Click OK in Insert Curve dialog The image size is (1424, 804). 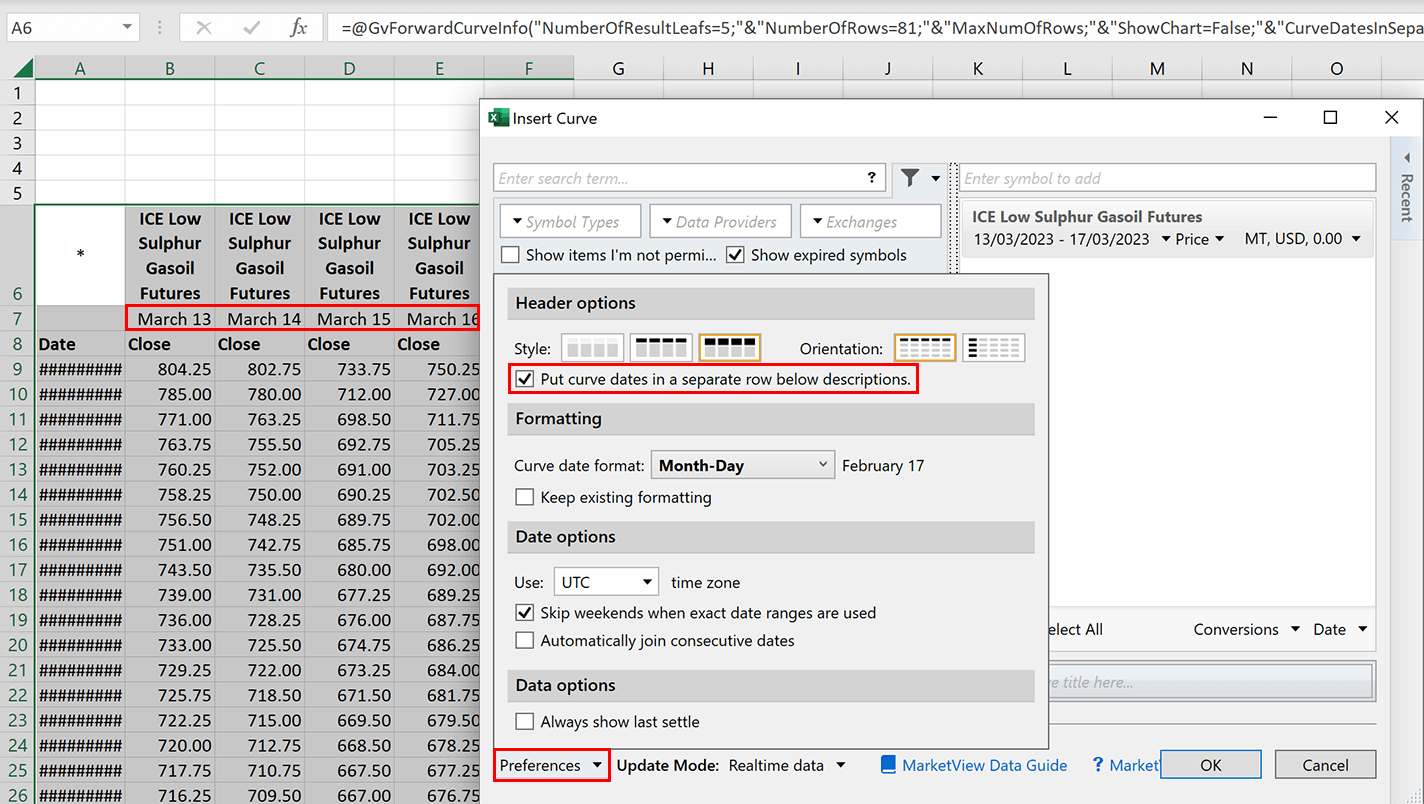point(1211,765)
